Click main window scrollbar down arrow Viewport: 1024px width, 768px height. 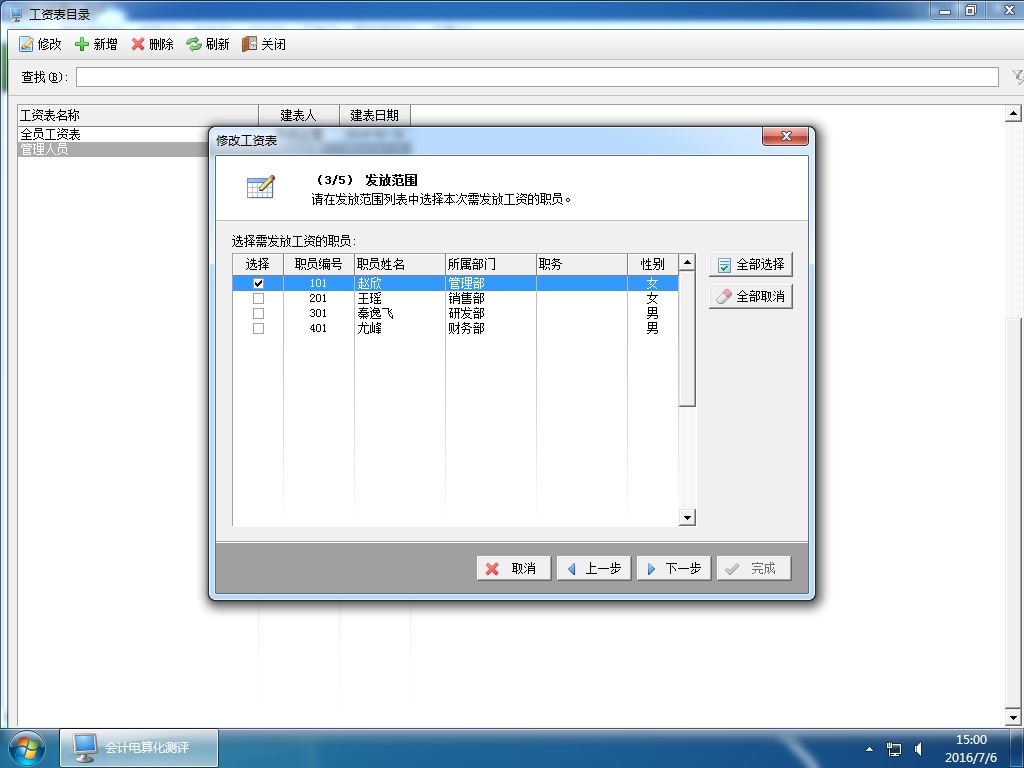[1013, 716]
